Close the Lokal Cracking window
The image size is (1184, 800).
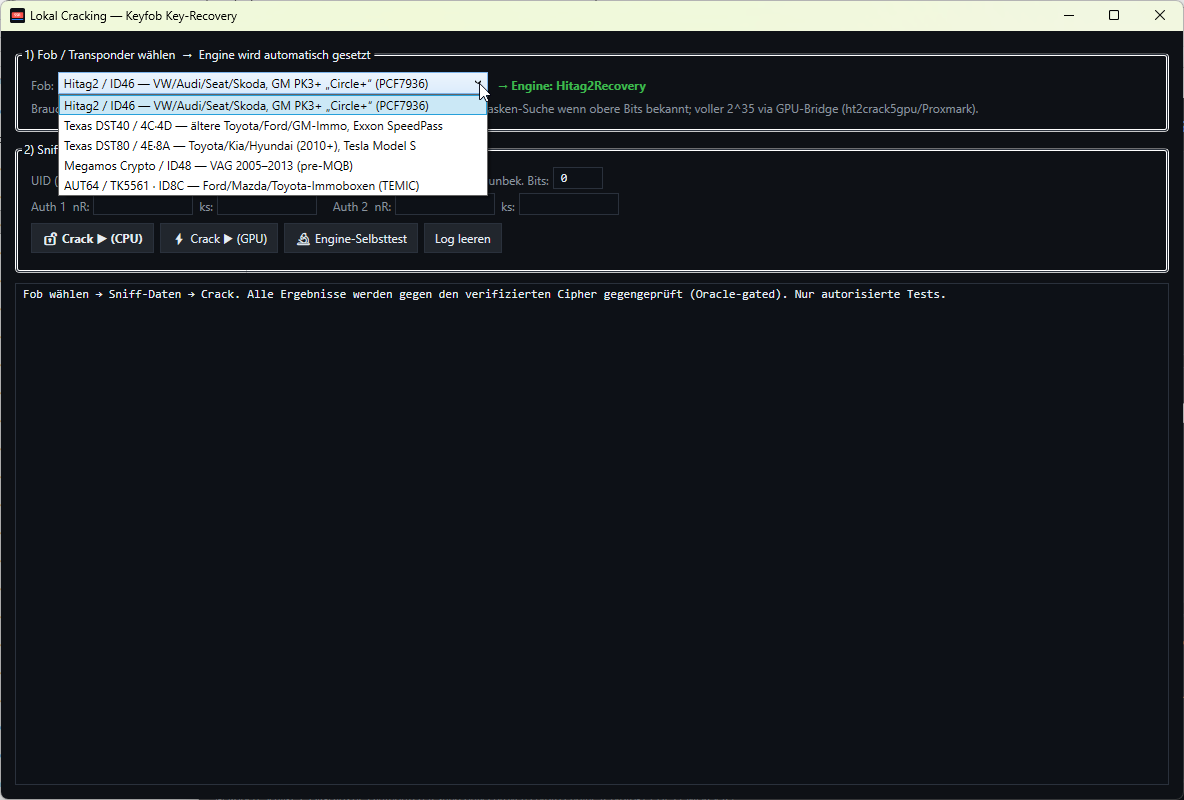click(1160, 15)
